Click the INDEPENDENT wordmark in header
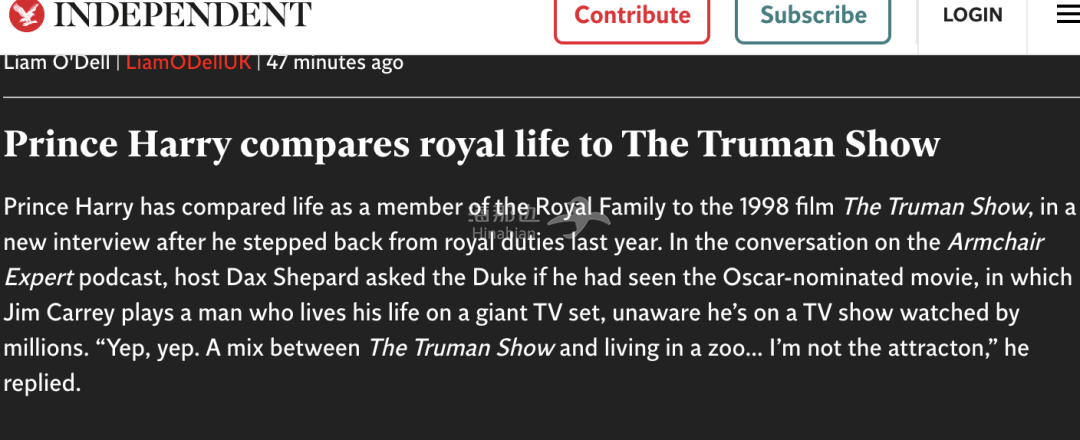 (183, 15)
